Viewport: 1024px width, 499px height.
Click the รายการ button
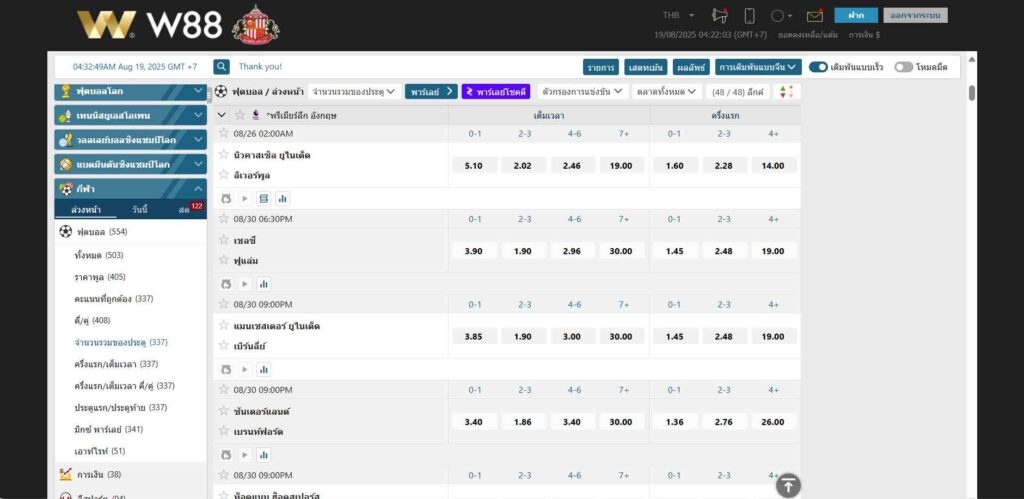(x=601, y=67)
